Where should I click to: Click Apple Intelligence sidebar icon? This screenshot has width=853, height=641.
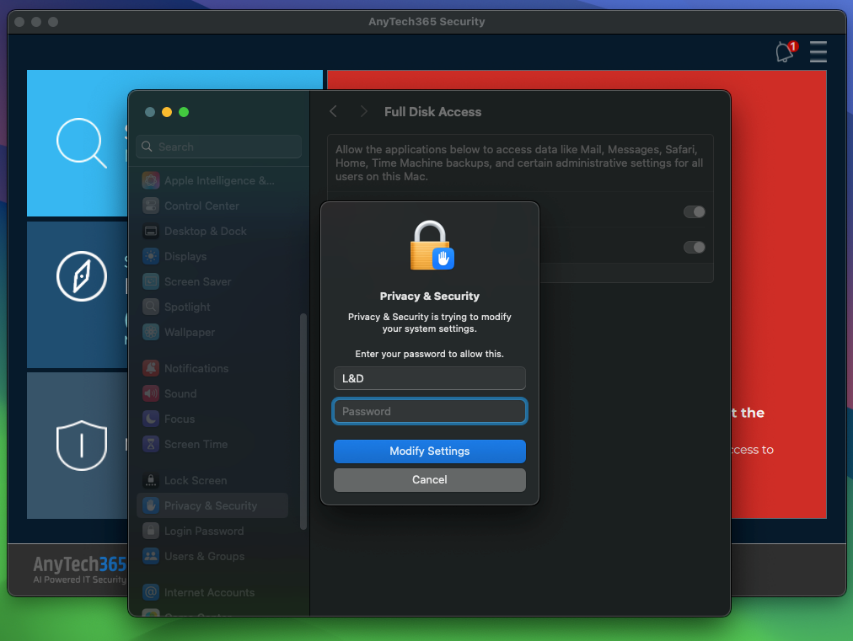pos(151,180)
